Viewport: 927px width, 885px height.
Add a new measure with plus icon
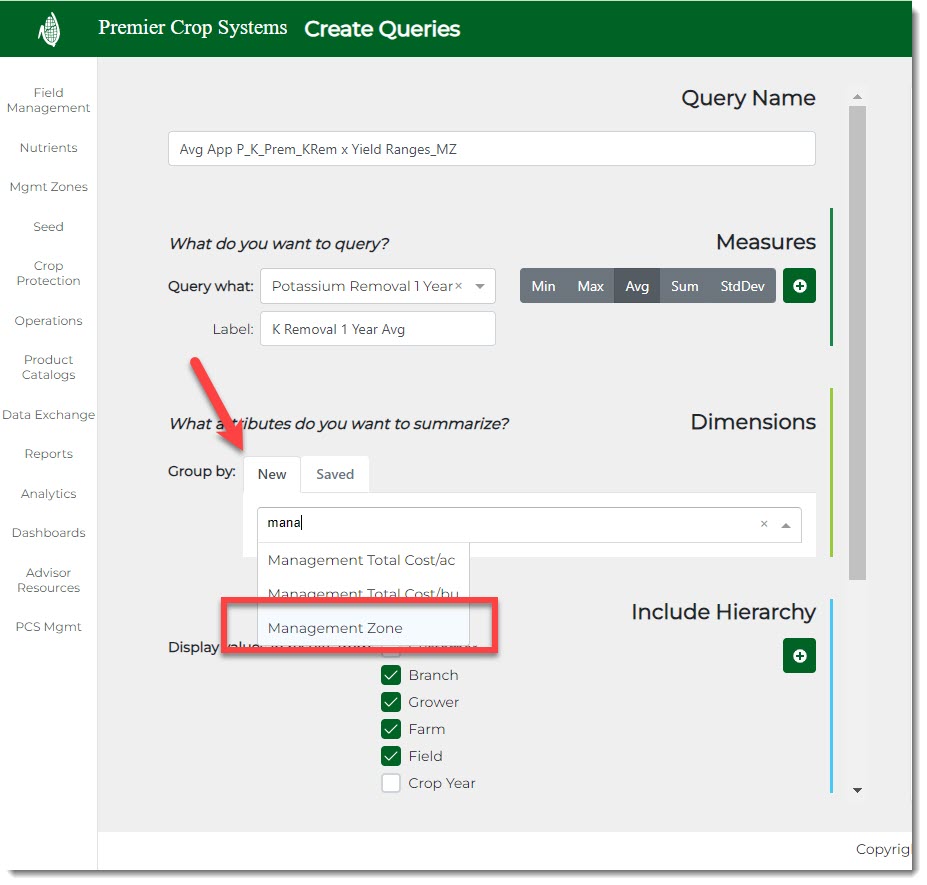(x=799, y=286)
